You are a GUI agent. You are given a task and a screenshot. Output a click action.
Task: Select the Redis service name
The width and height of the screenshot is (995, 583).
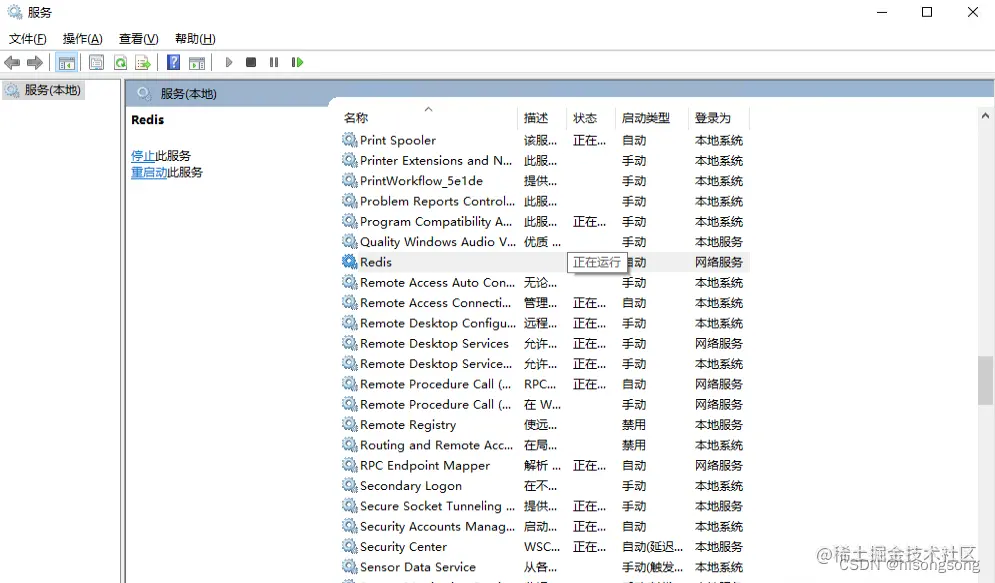click(376, 262)
